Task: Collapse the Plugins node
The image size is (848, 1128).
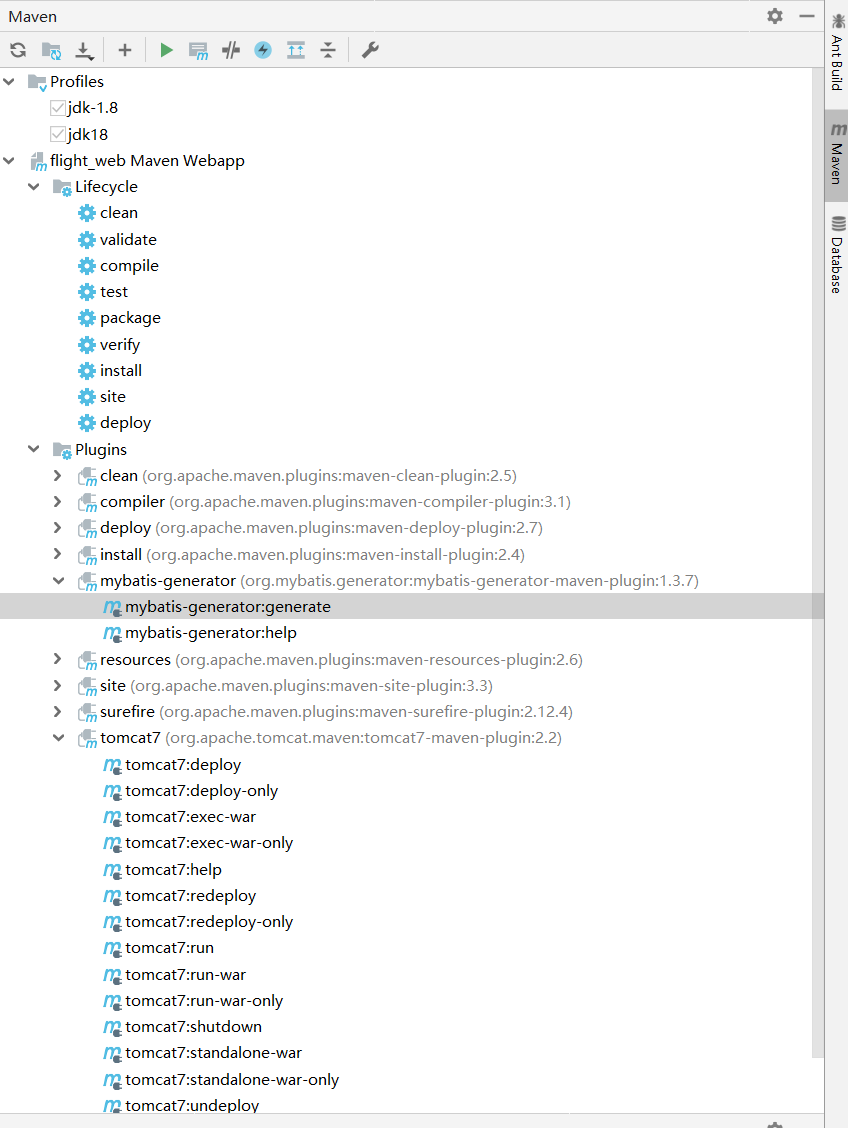Action: click(34, 450)
